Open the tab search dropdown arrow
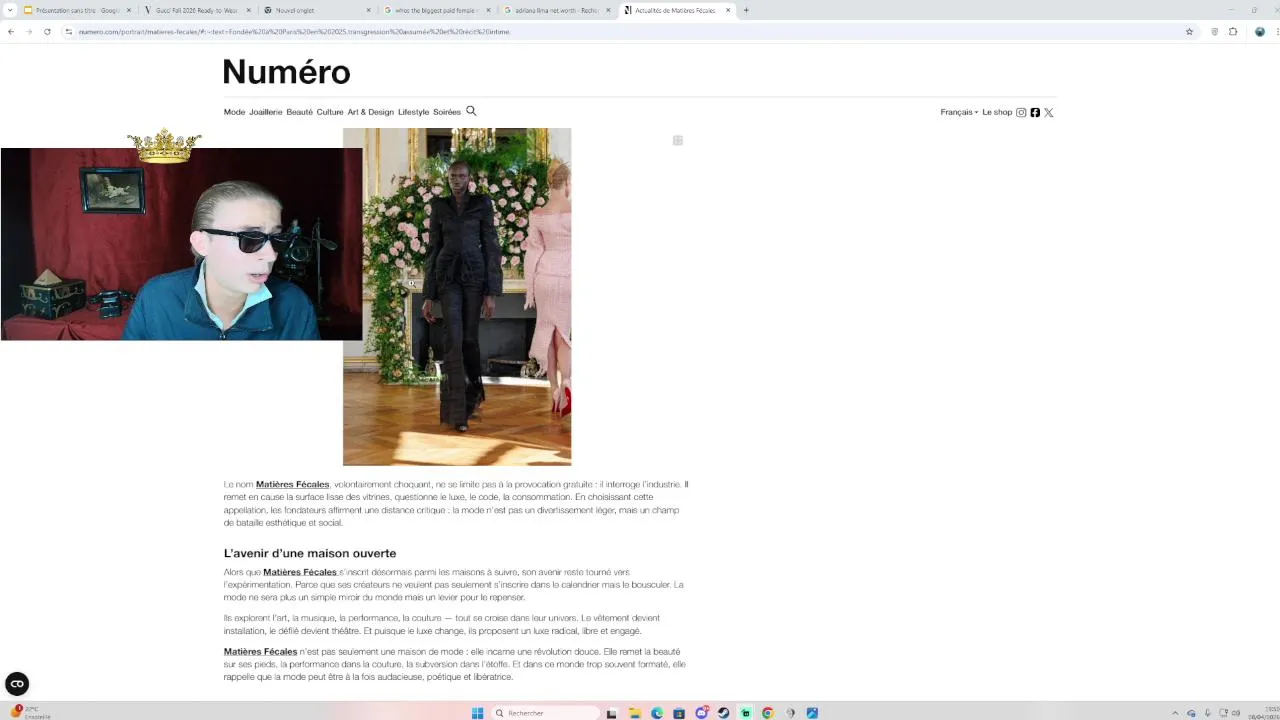Screen dimensions: 1280x720 click(10, 10)
